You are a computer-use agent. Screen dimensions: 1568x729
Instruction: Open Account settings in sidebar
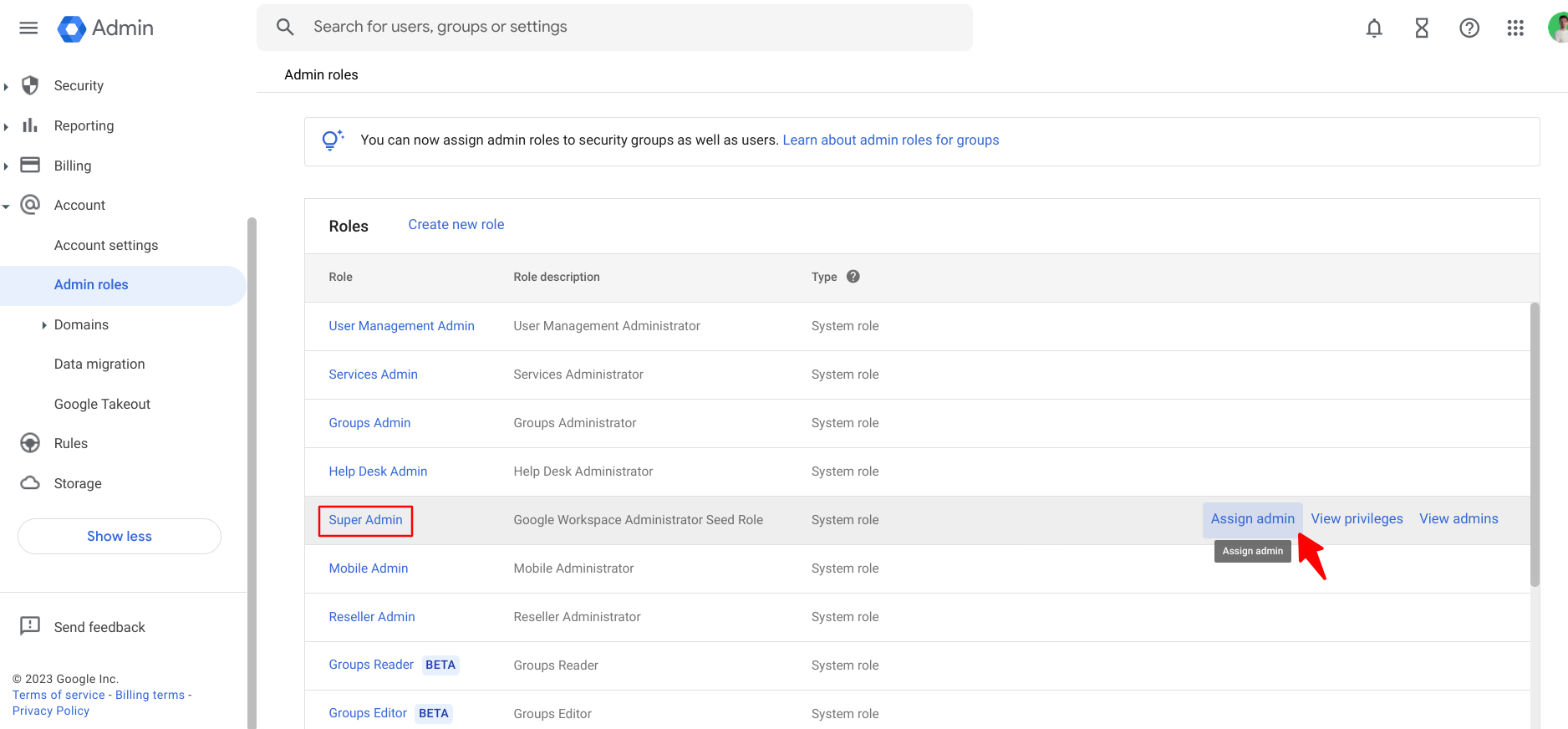point(106,245)
